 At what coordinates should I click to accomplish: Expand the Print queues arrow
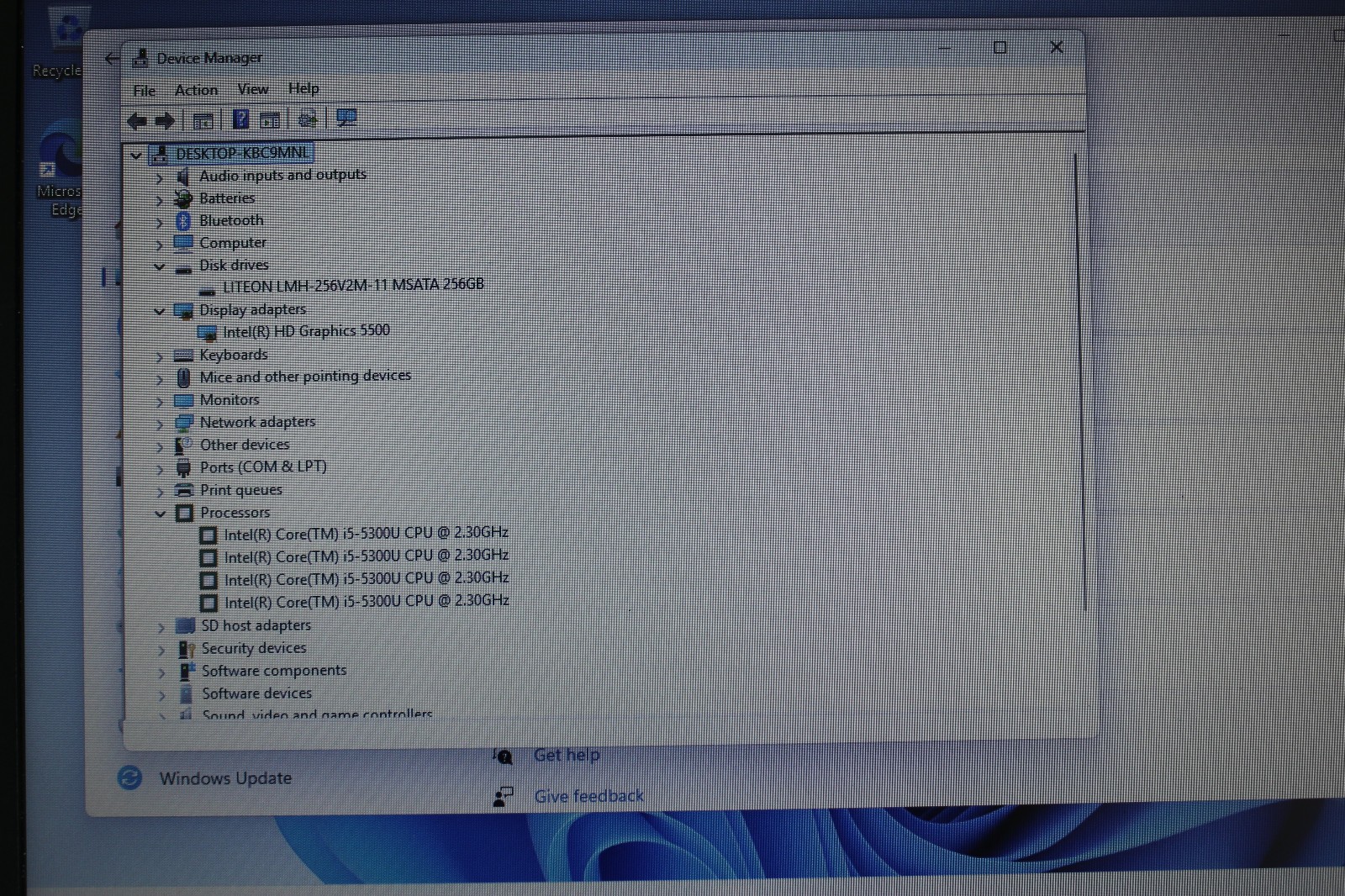coord(160,492)
